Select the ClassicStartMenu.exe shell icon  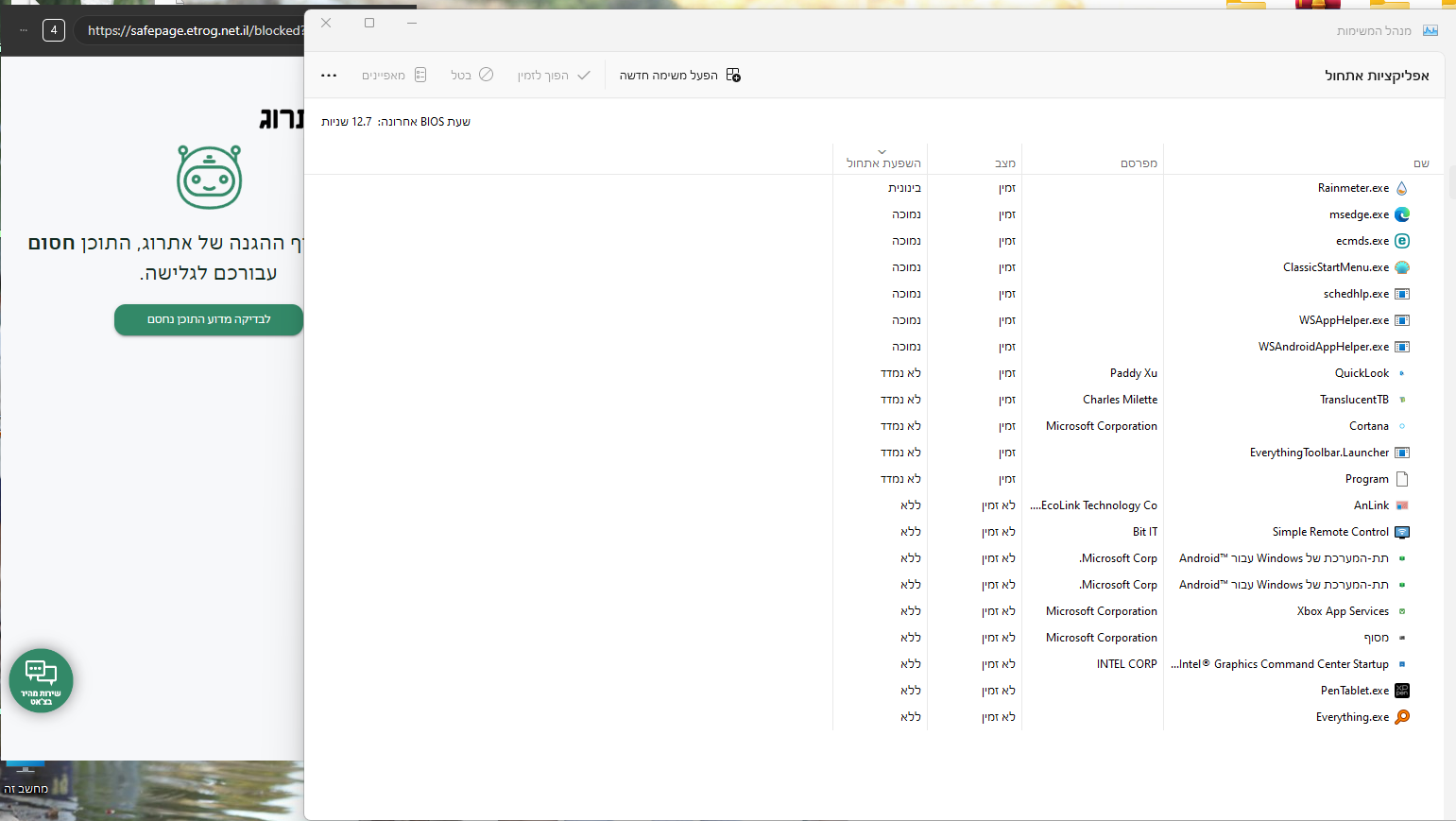pos(1402,267)
